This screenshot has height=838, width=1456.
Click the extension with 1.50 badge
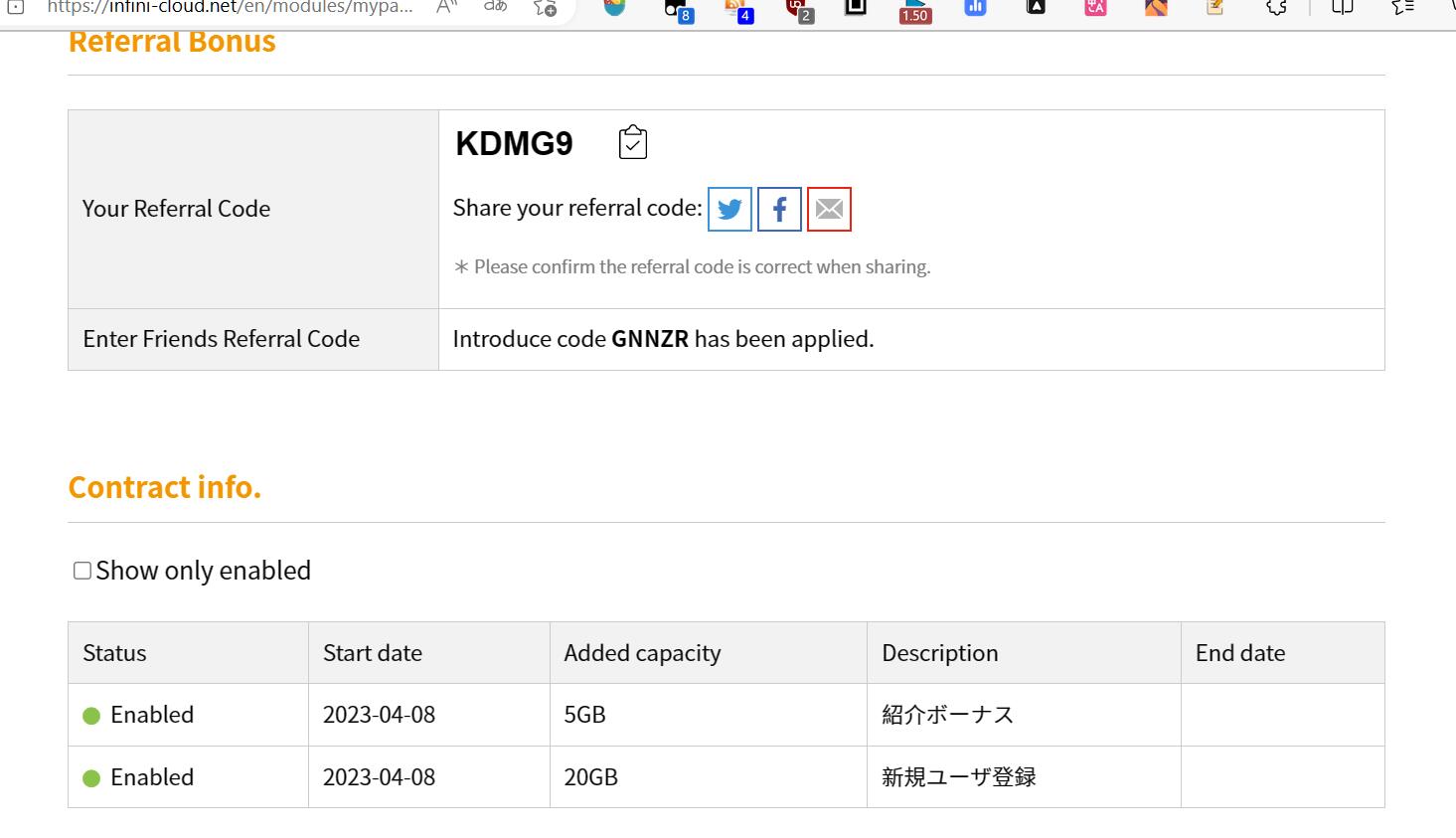coord(914,10)
